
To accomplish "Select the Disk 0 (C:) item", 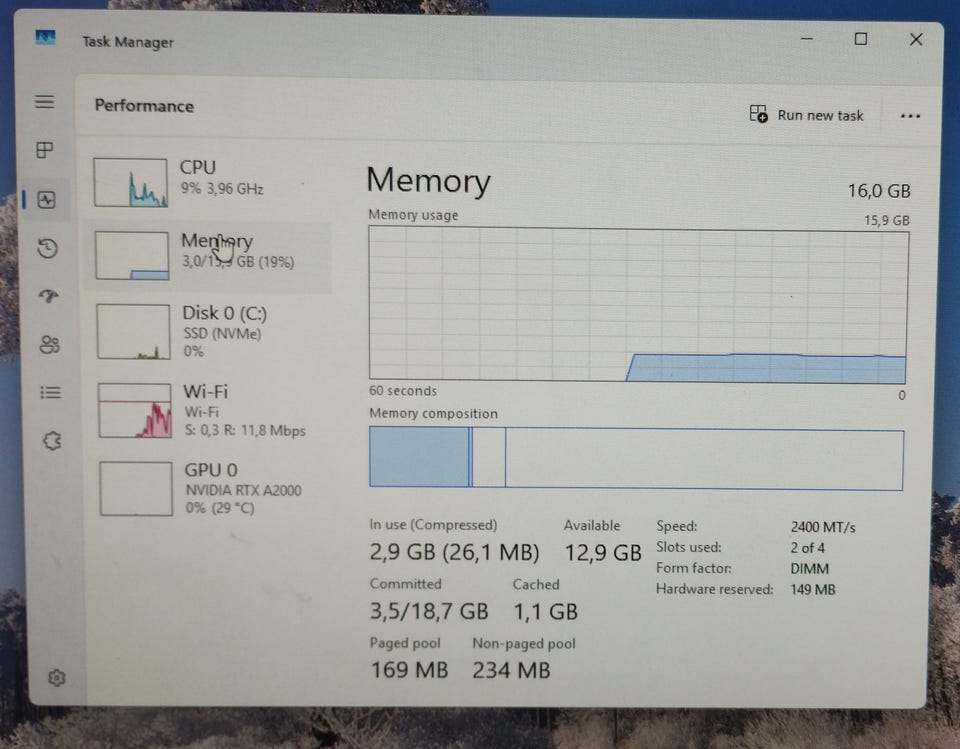I will tap(211, 331).
